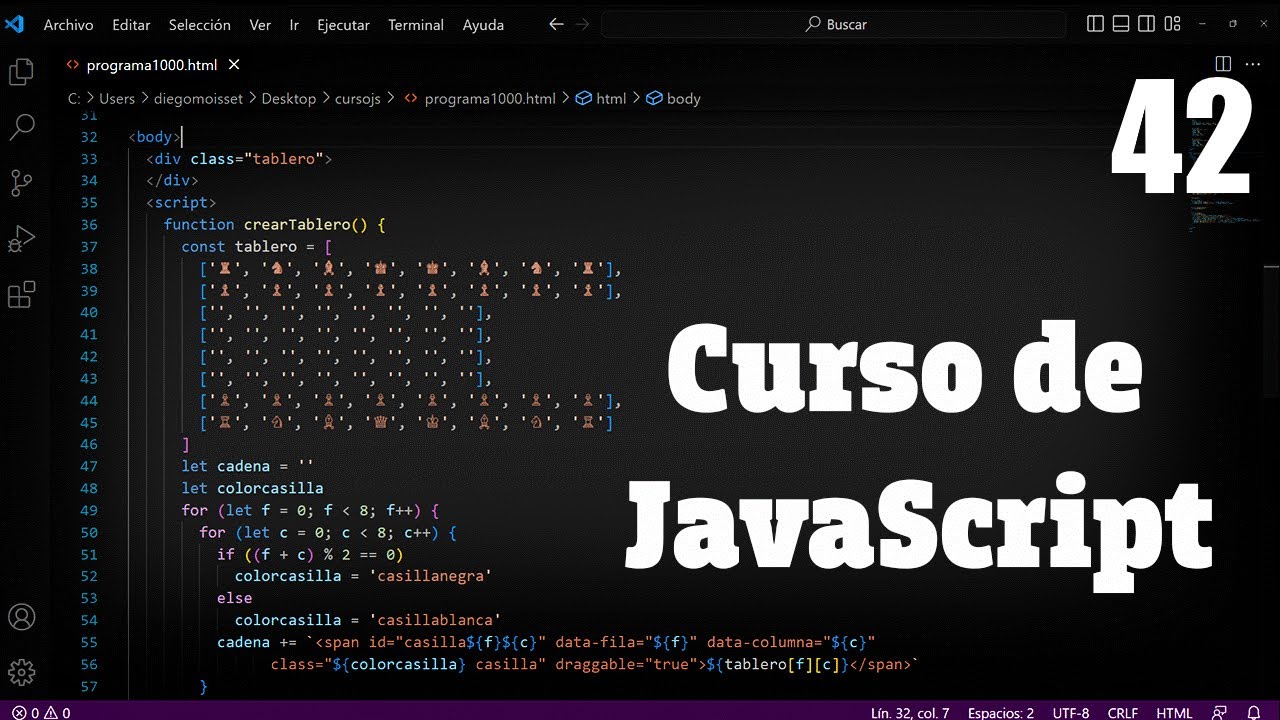This screenshot has width=1280, height=720.
Task: Toggle the primary side bar layout icon
Action: (x=1095, y=24)
